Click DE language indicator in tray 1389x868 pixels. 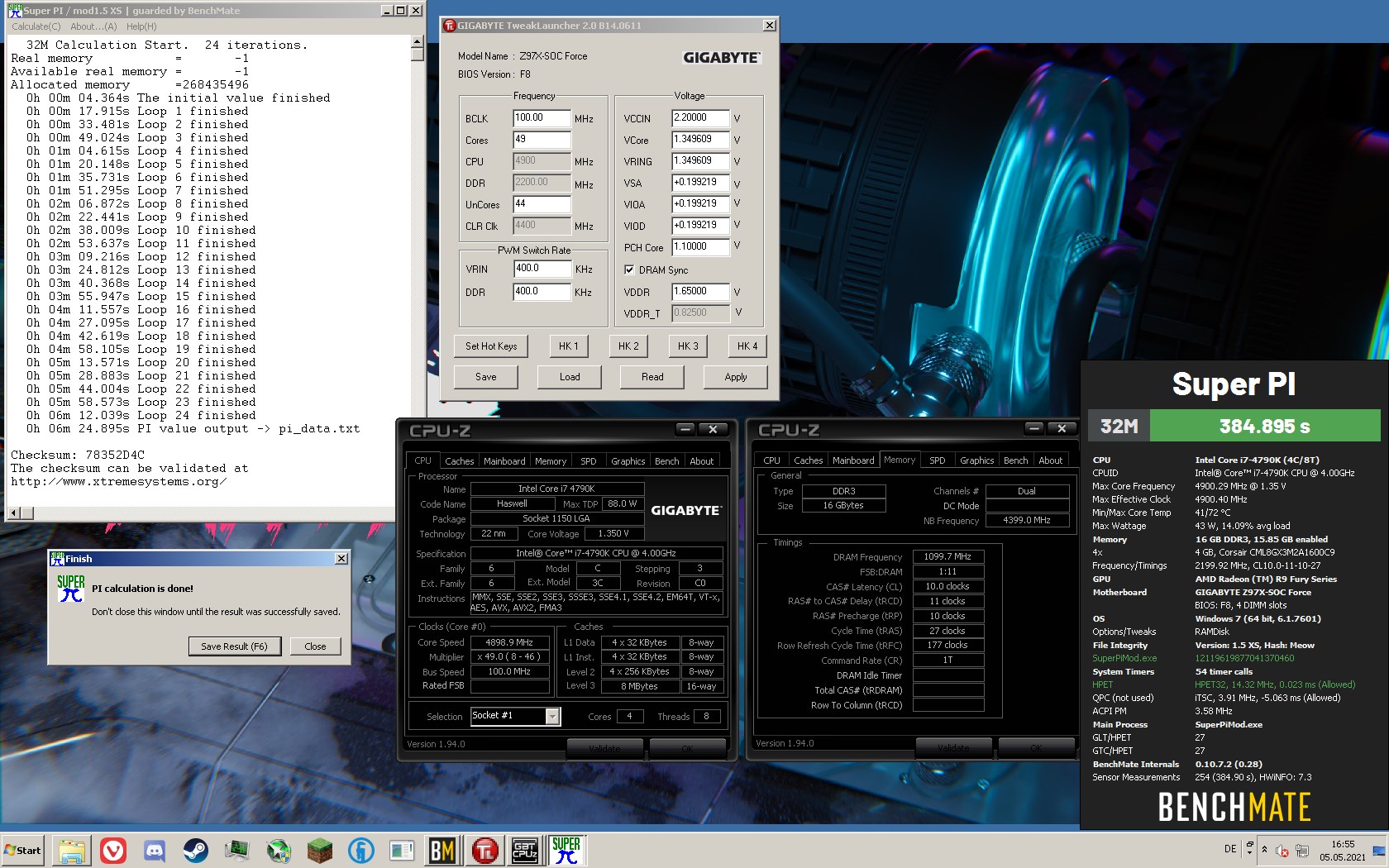click(x=1230, y=849)
